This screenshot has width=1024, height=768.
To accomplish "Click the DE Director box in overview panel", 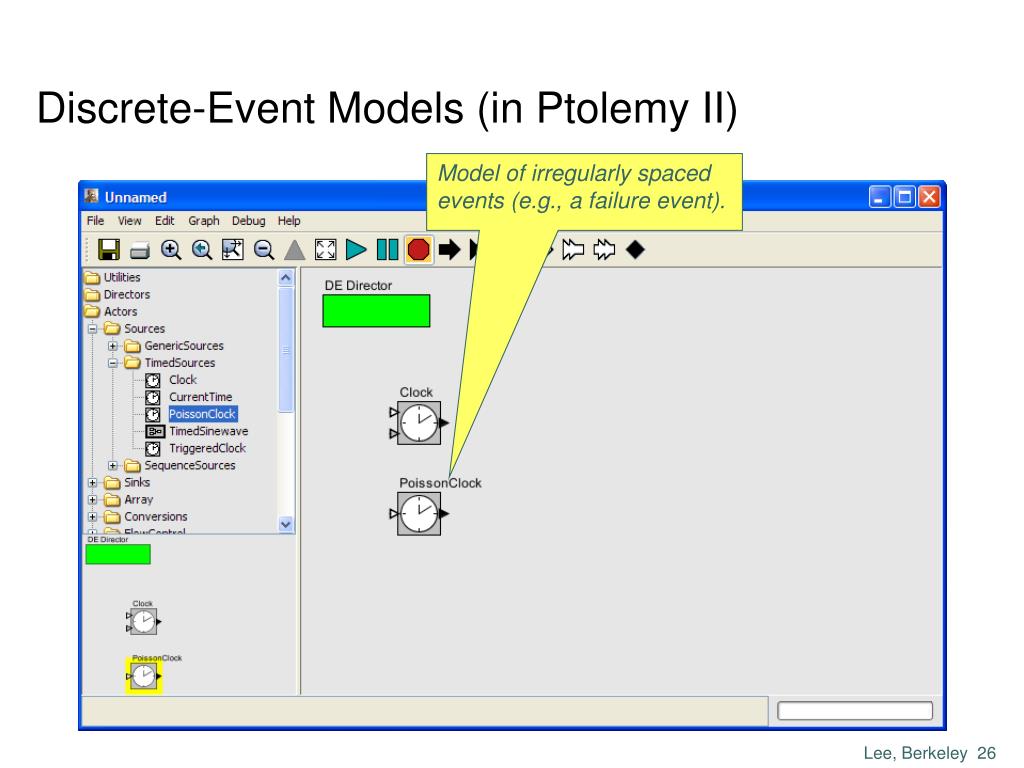I will tap(118, 554).
